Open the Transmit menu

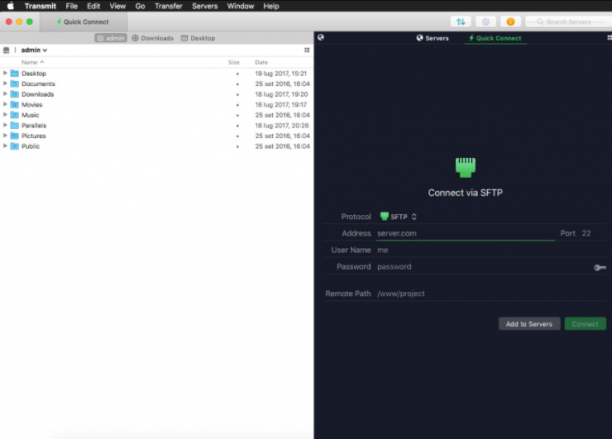tap(40, 6)
